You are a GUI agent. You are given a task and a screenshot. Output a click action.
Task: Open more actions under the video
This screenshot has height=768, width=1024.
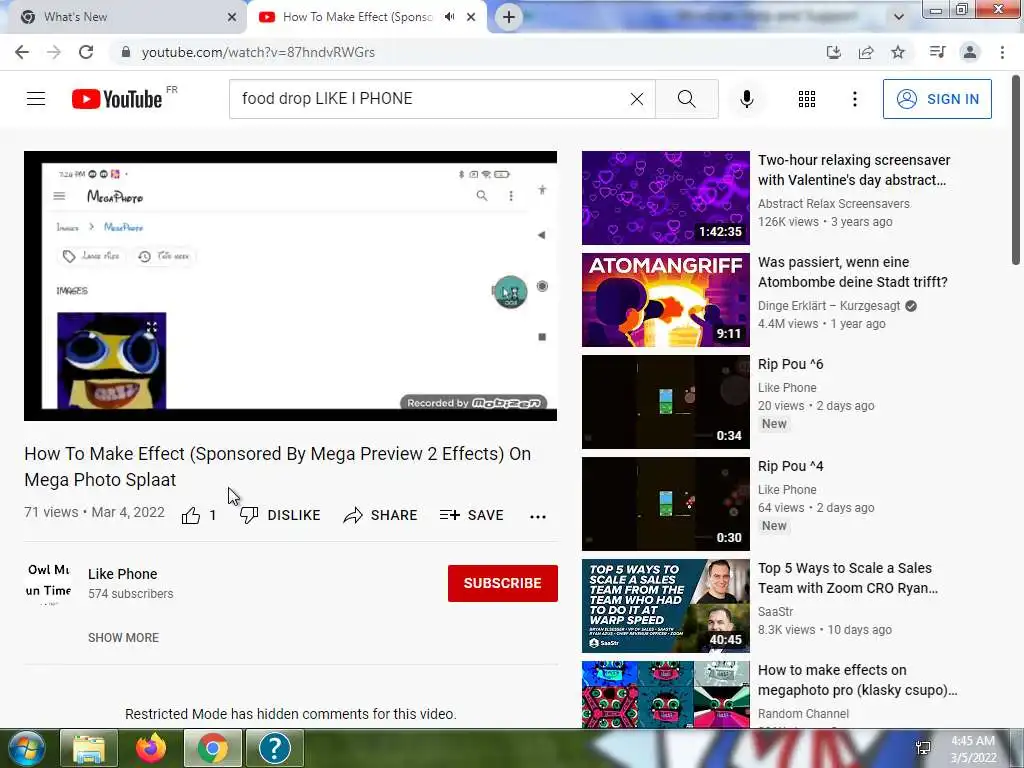(537, 517)
